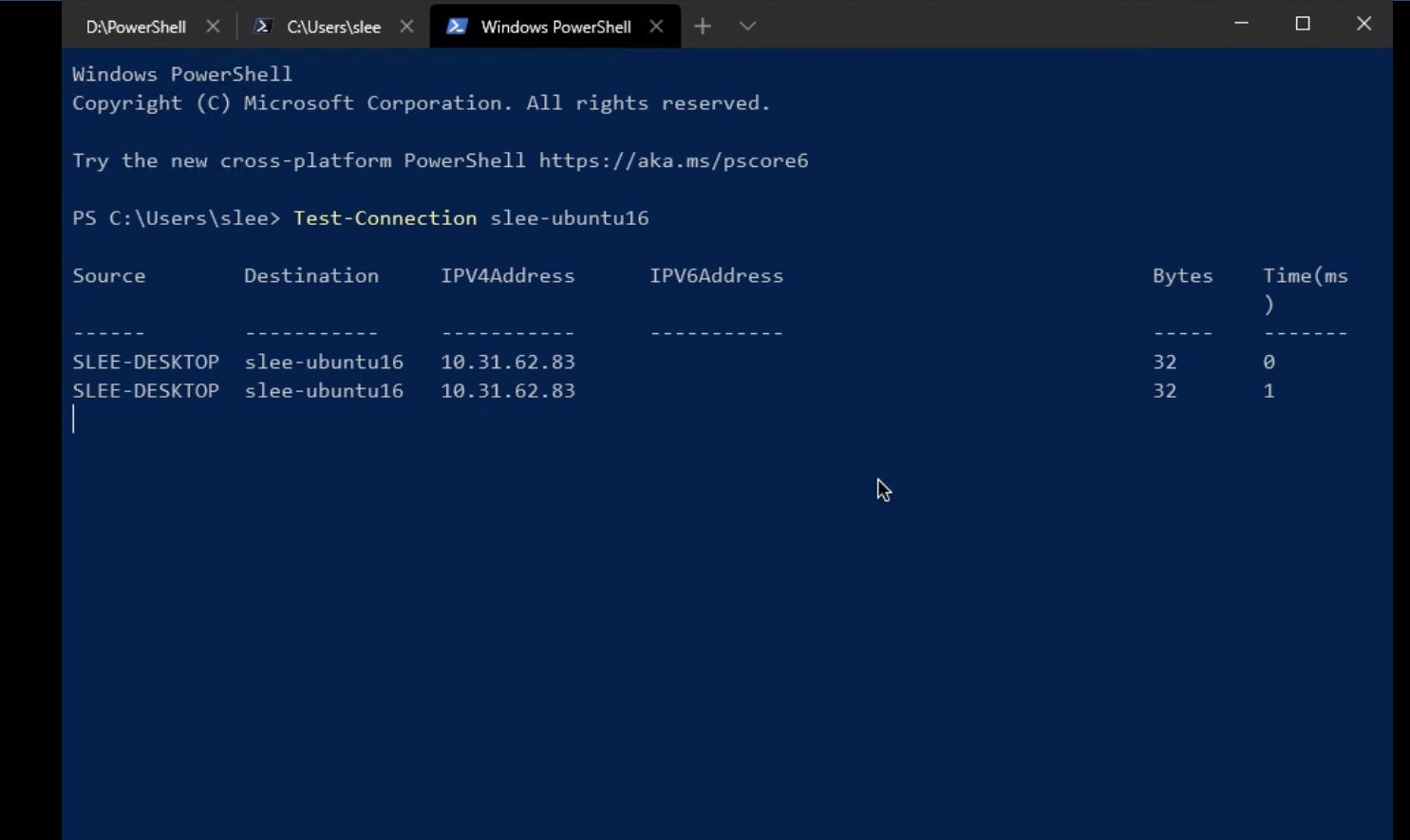Click the Bytes column header

[1182, 276]
